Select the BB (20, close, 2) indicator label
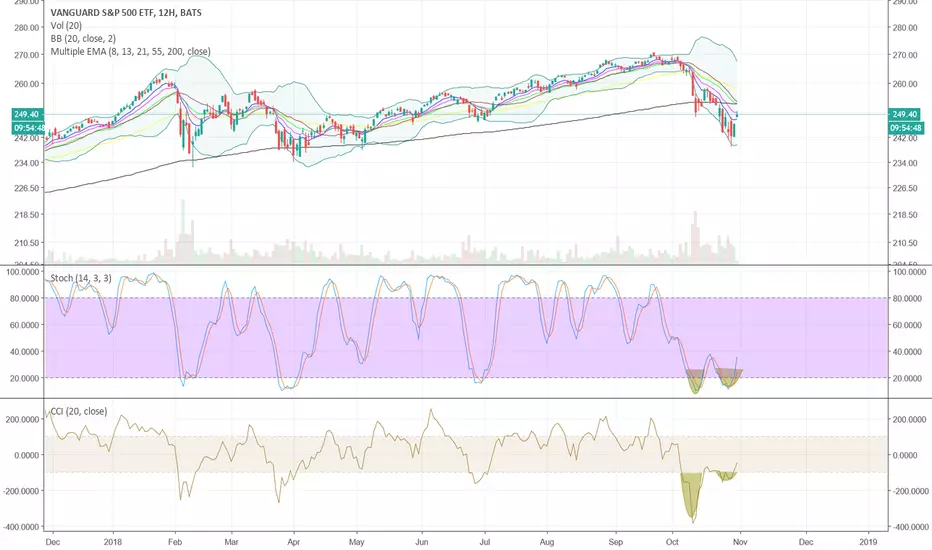This screenshot has height=550, width=932. (83, 39)
